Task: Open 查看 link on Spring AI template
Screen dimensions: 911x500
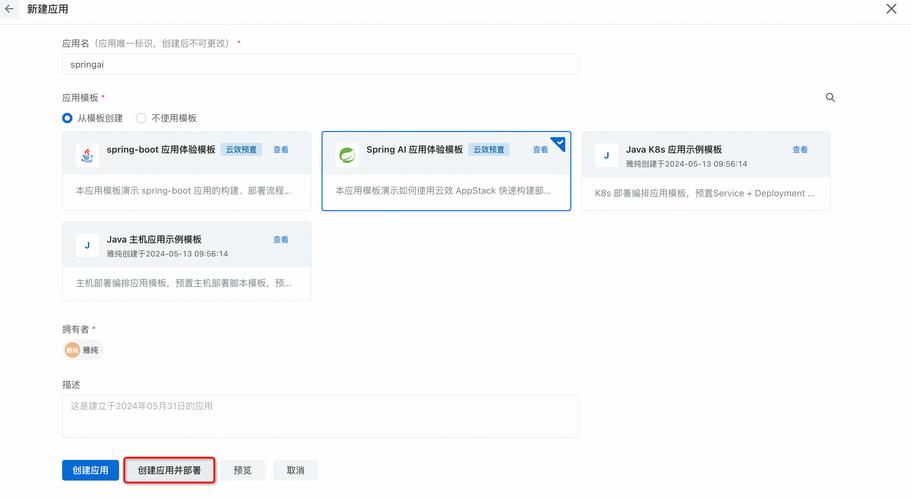Action: [x=540, y=150]
